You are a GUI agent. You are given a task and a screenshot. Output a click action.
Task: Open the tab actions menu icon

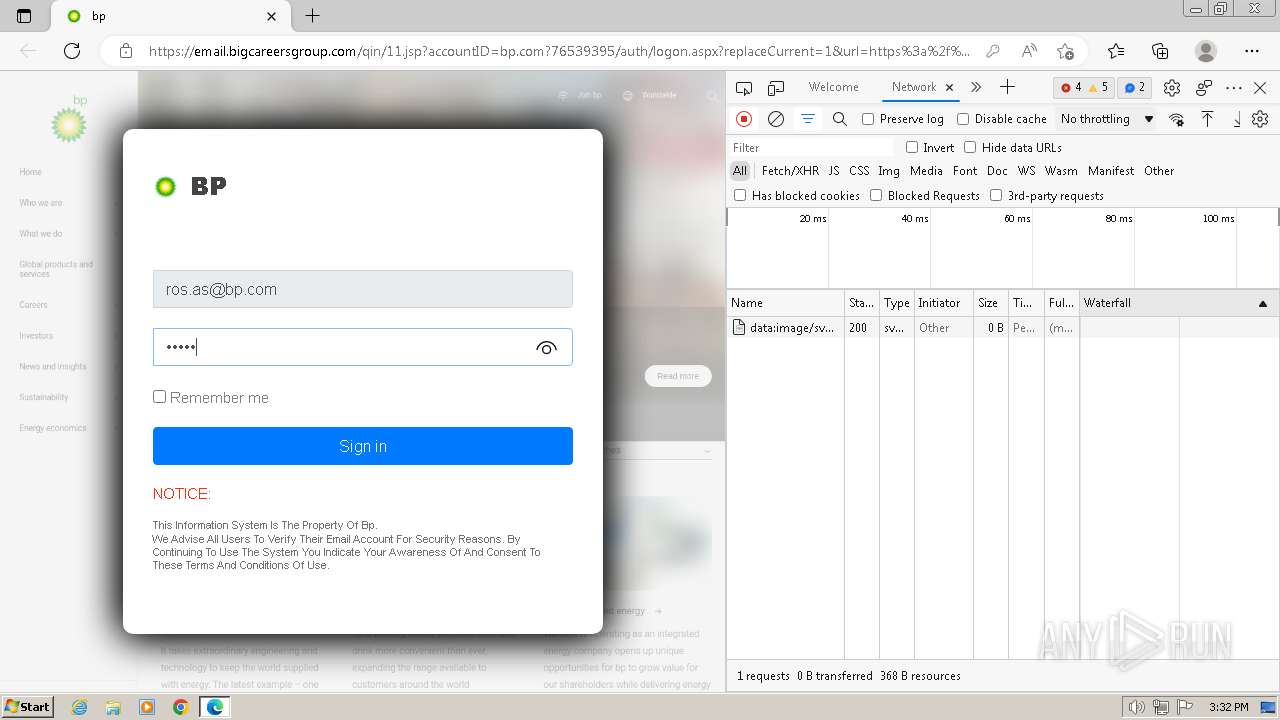[24, 16]
